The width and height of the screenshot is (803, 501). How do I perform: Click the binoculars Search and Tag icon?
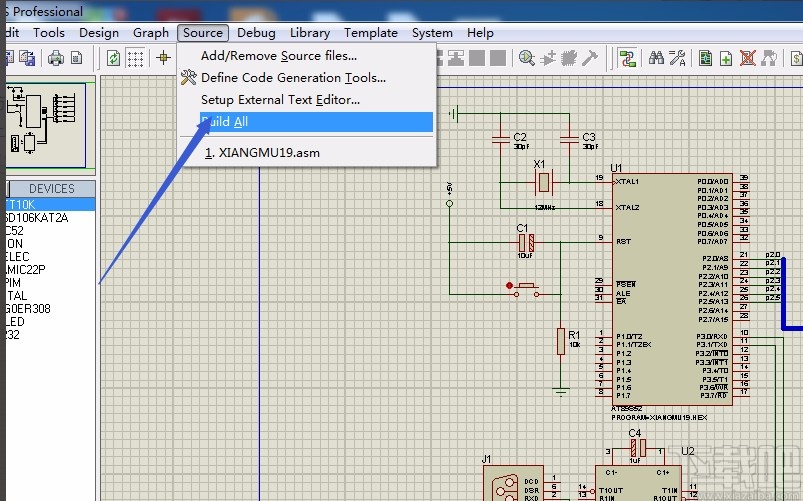click(x=656, y=58)
